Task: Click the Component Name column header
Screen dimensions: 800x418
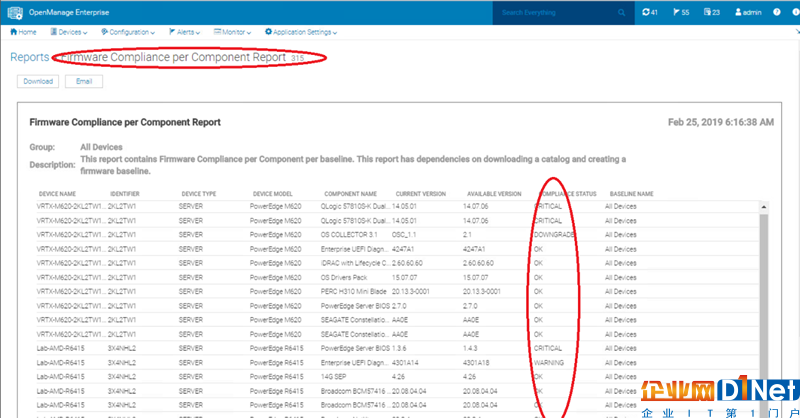Action: click(351, 194)
